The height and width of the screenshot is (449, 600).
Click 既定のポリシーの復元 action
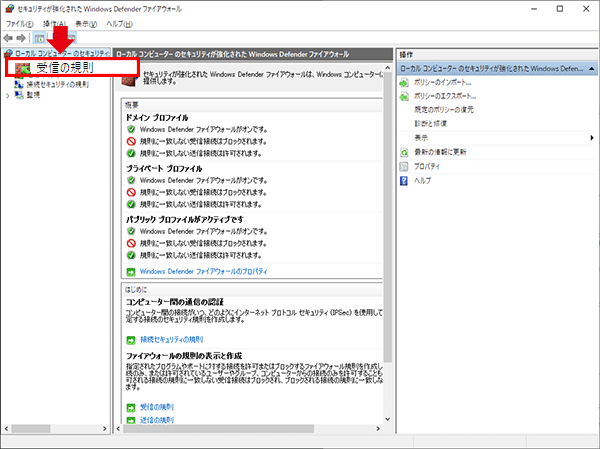tap(444, 110)
